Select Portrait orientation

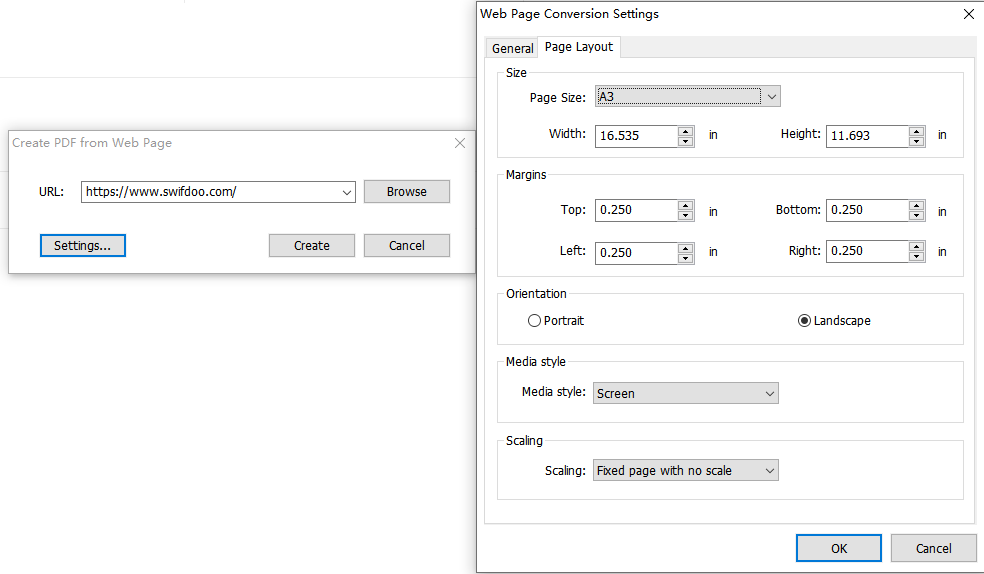point(556,321)
